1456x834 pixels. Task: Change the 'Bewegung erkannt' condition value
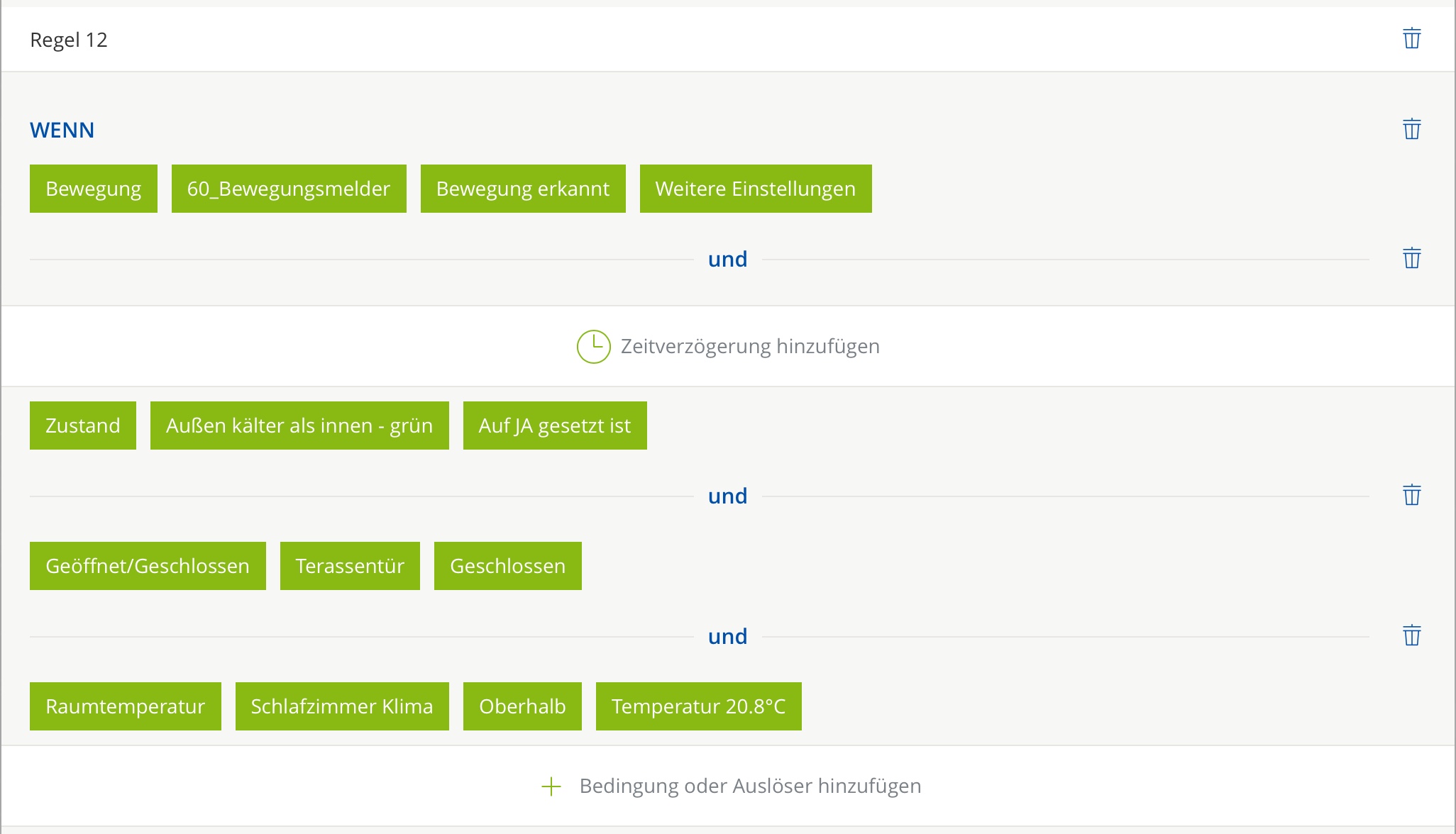click(x=523, y=189)
